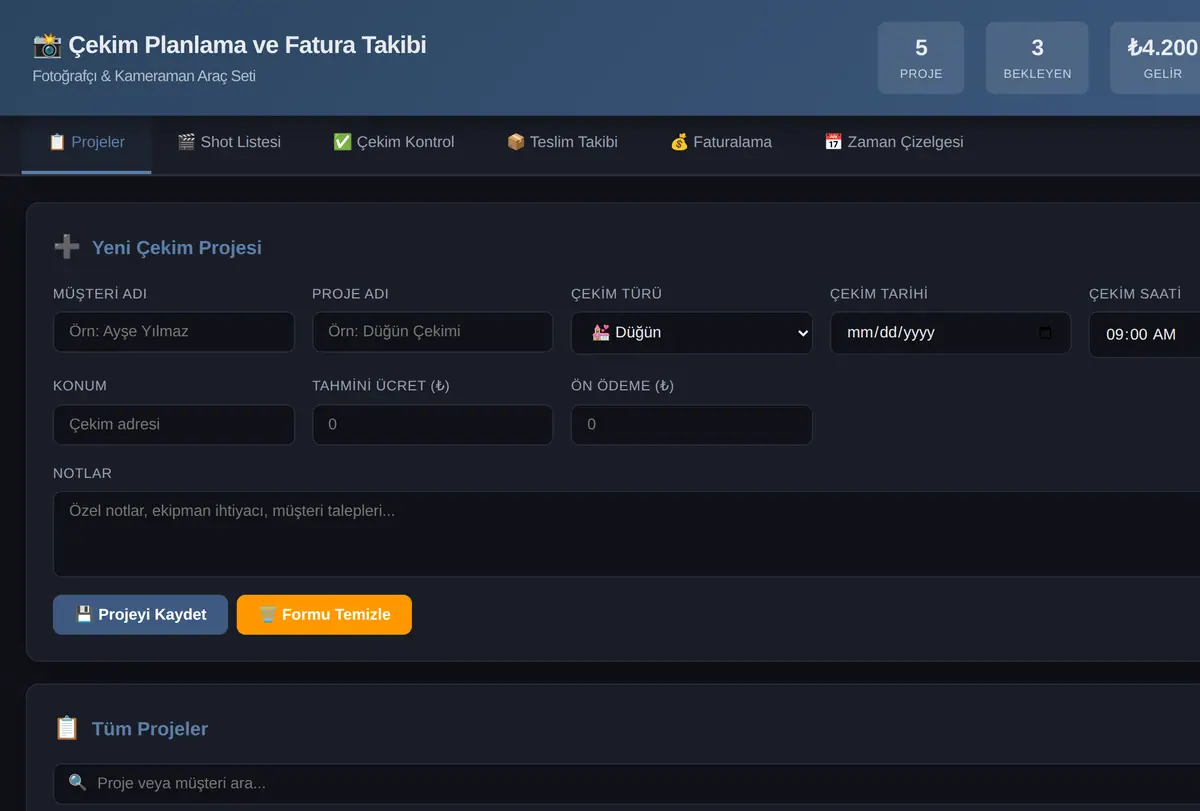
Task: Click the Tahmini Ücret amount field
Action: 433,424
